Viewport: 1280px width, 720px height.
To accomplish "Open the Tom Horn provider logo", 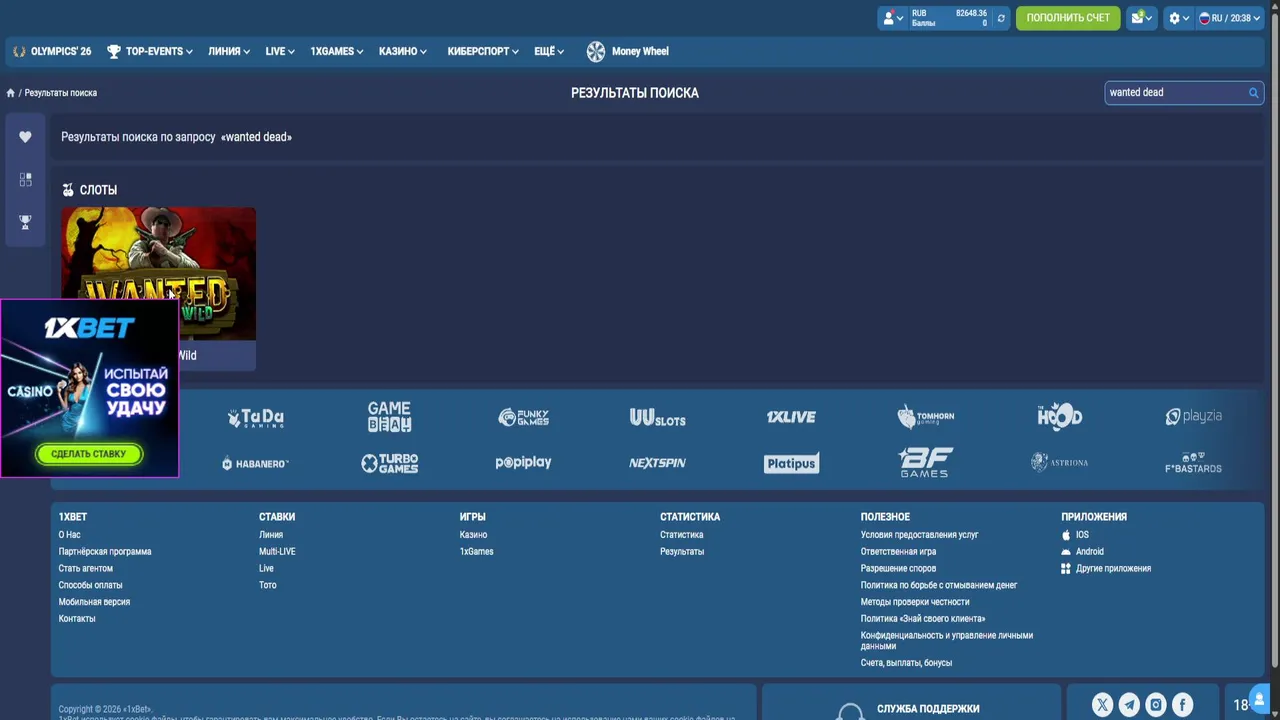I will tap(925, 416).
